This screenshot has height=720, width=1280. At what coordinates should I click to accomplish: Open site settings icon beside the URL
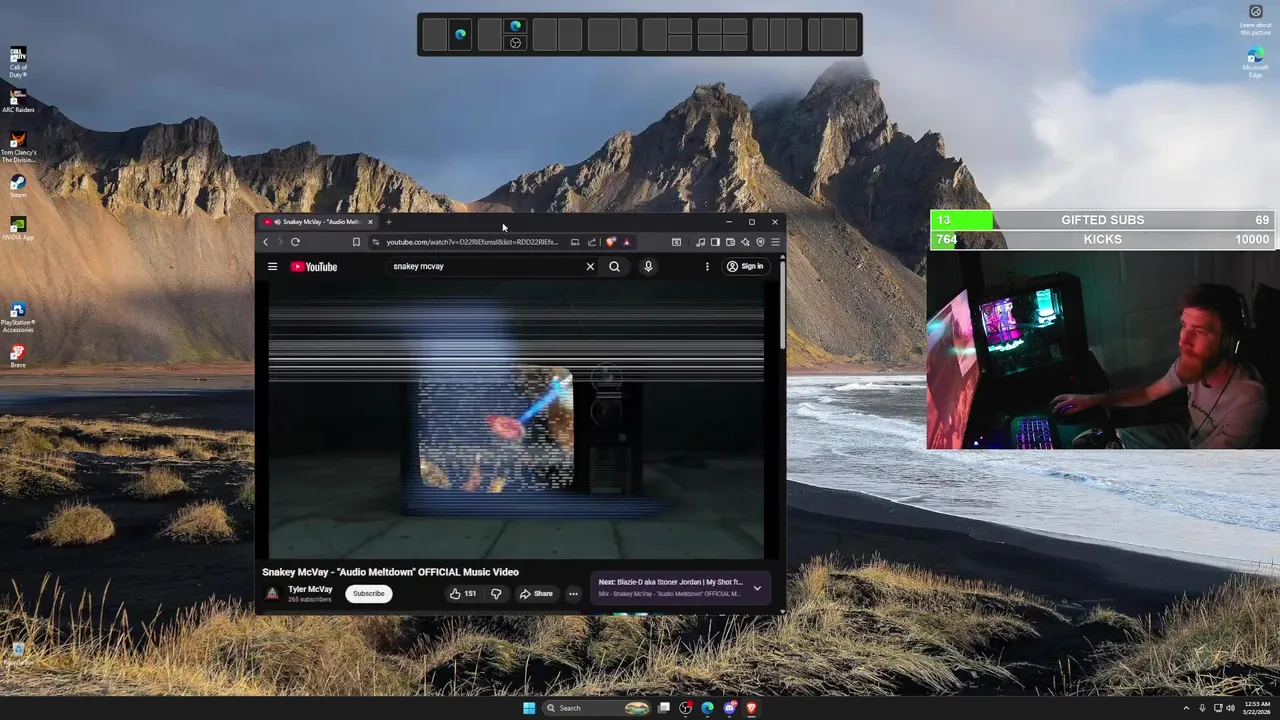tap(376, 242)
